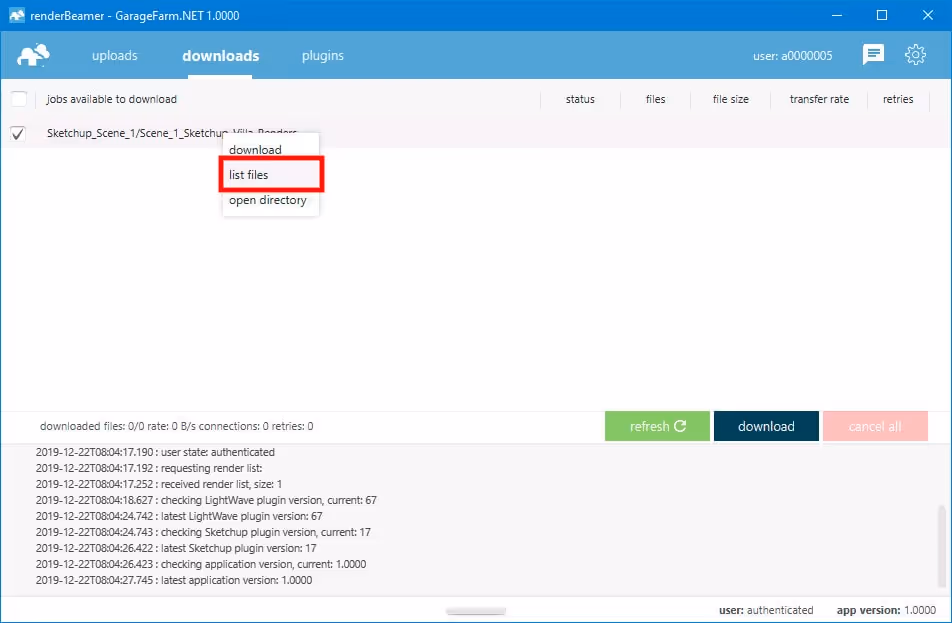Image resolution: width=952 pixels, height=623 pixels.
Task: Click the user: a0000005 label
Action: [792, 56]
